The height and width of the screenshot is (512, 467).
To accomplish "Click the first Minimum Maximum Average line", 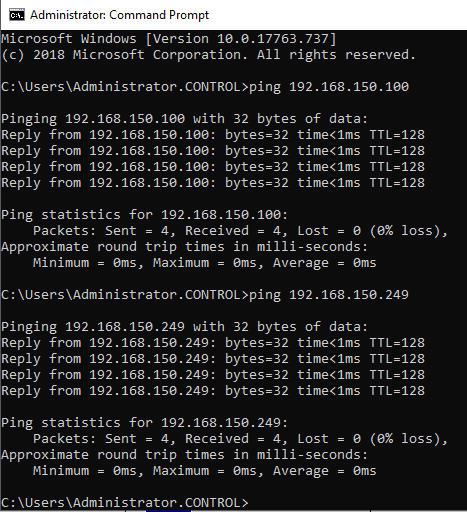I will pyautogui.click(x=205, y=263).
